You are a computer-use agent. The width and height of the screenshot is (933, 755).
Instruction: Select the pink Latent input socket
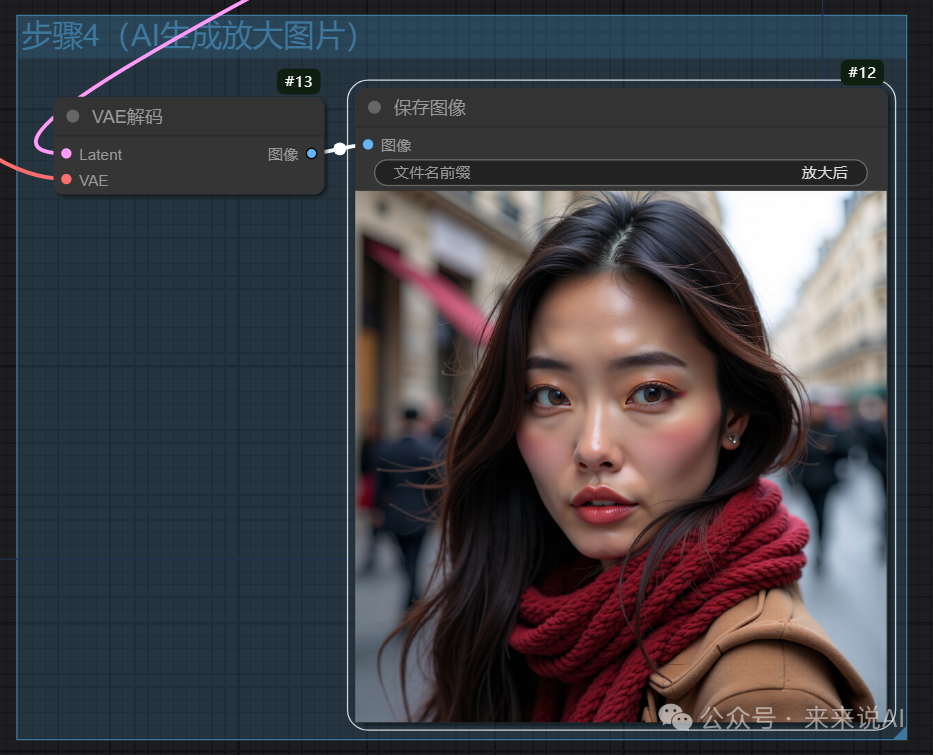click(x=67, y=153)
